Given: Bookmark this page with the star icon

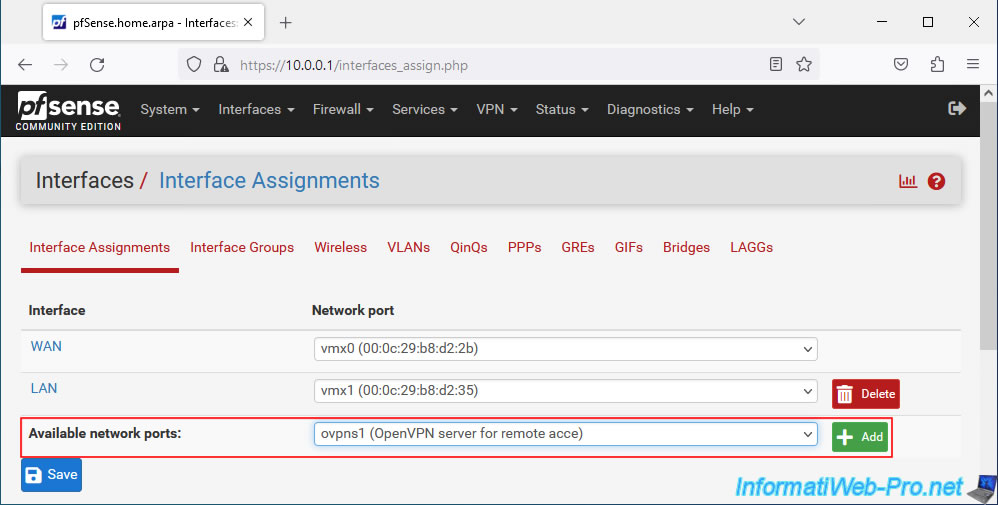Looking at the screenshot, I should 804,64.
